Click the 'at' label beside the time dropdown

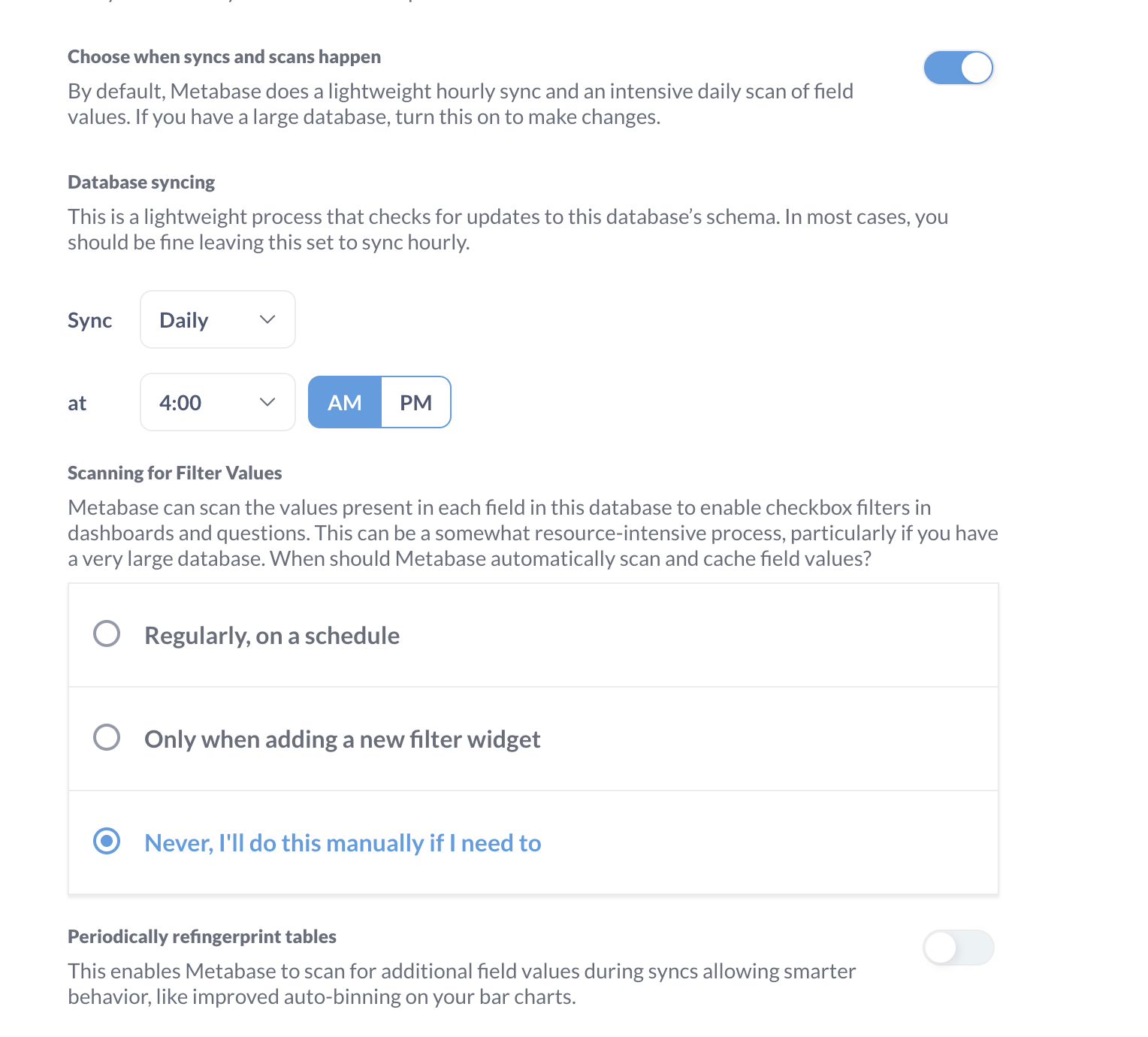77,404
